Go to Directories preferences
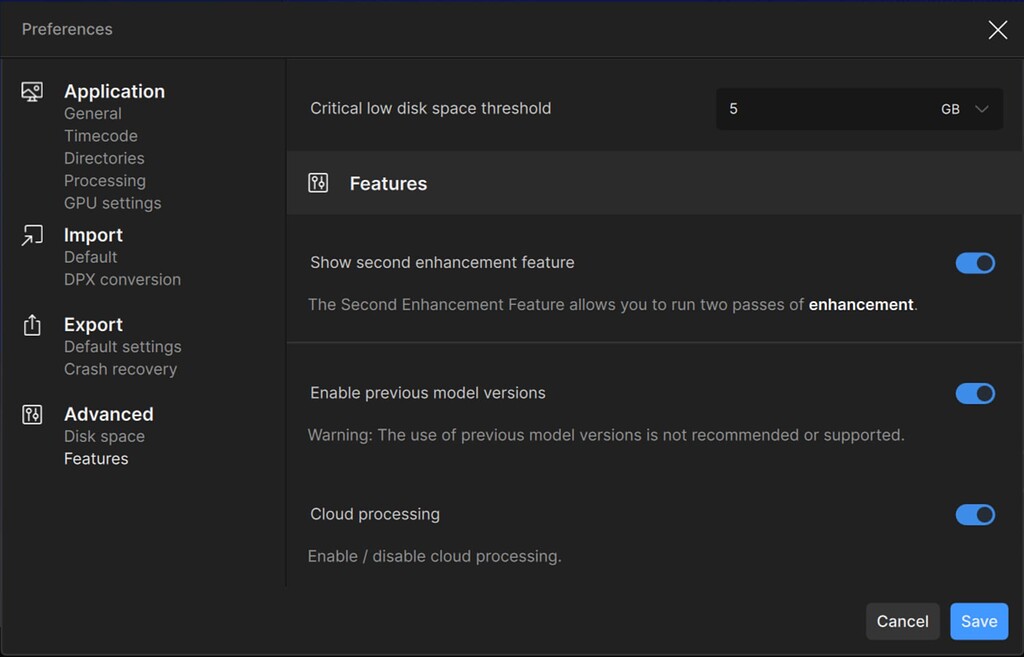 pos(104,158)
